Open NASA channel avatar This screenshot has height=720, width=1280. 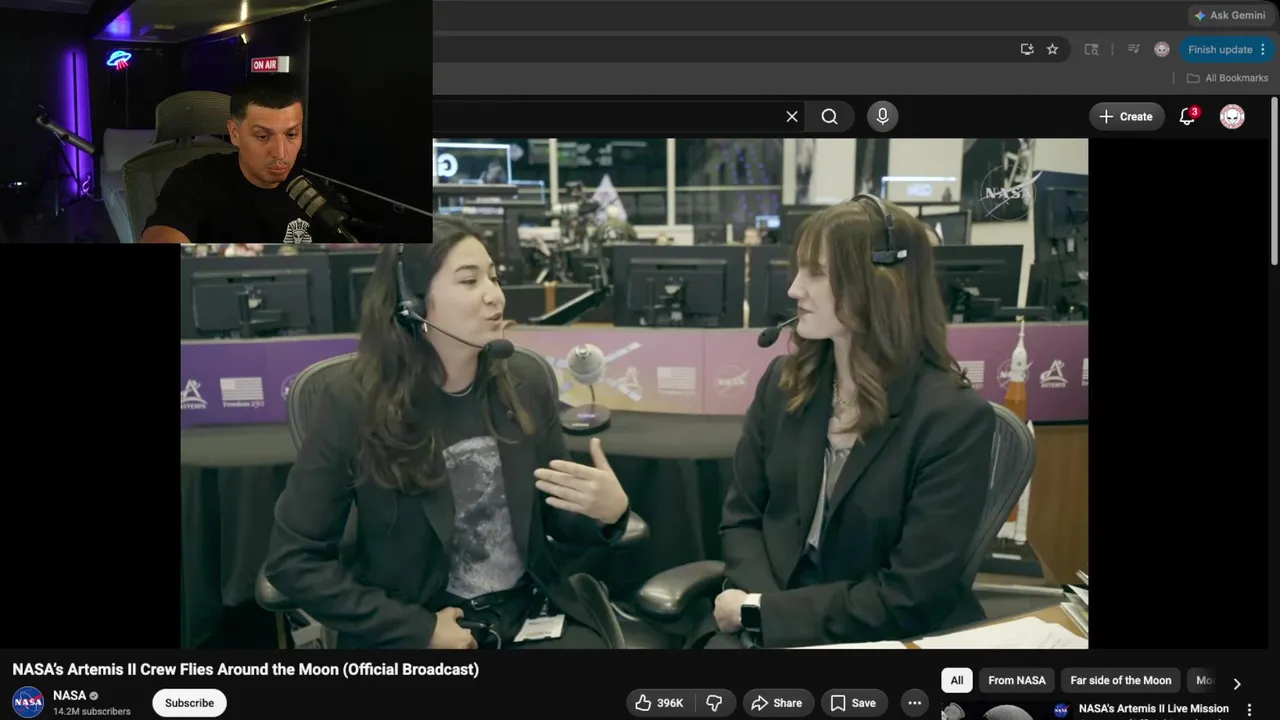click(x=28, y=702)
